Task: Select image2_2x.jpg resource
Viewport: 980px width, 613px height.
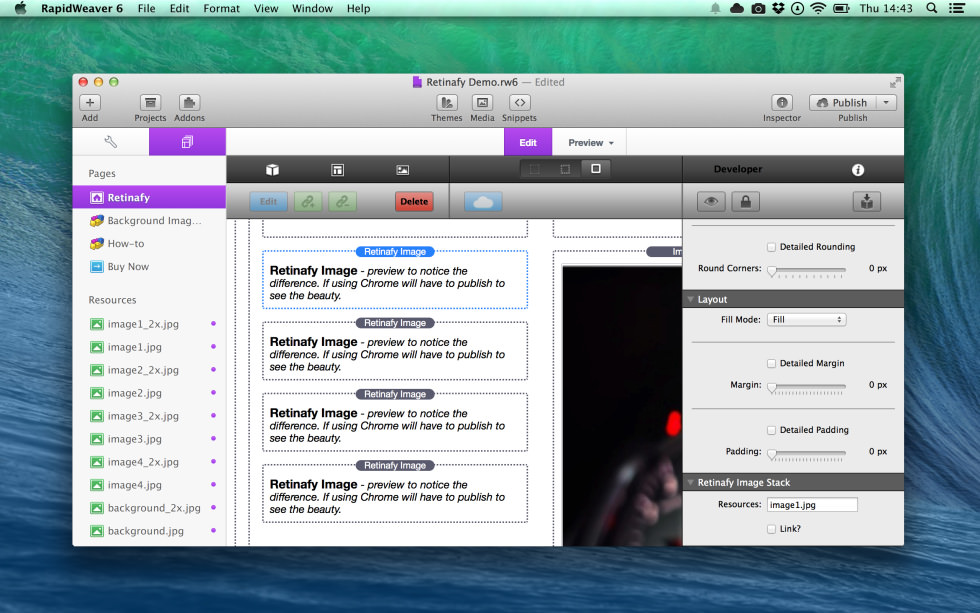Action: [x=149, y=370]
